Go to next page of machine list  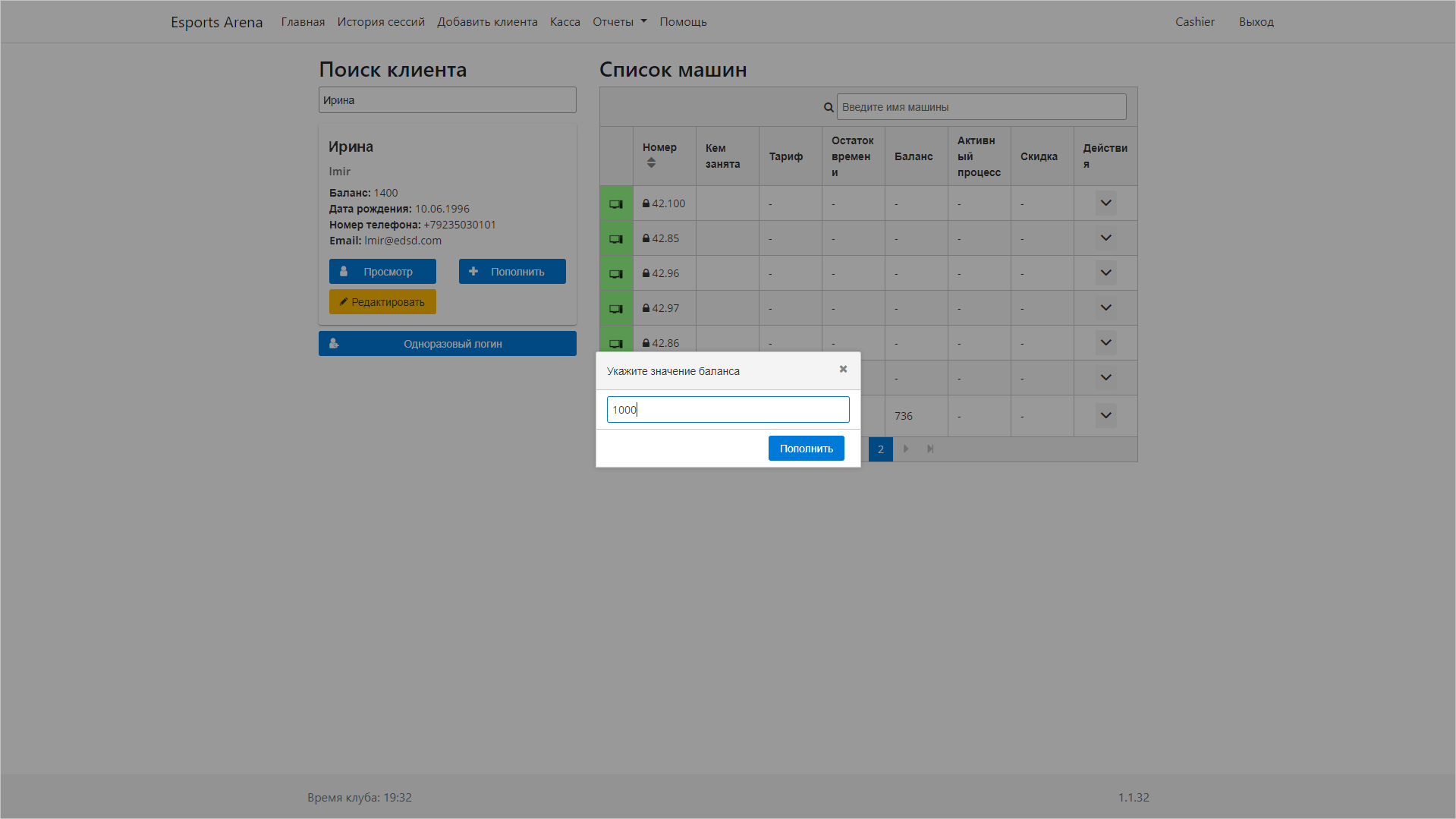(906, 449)
